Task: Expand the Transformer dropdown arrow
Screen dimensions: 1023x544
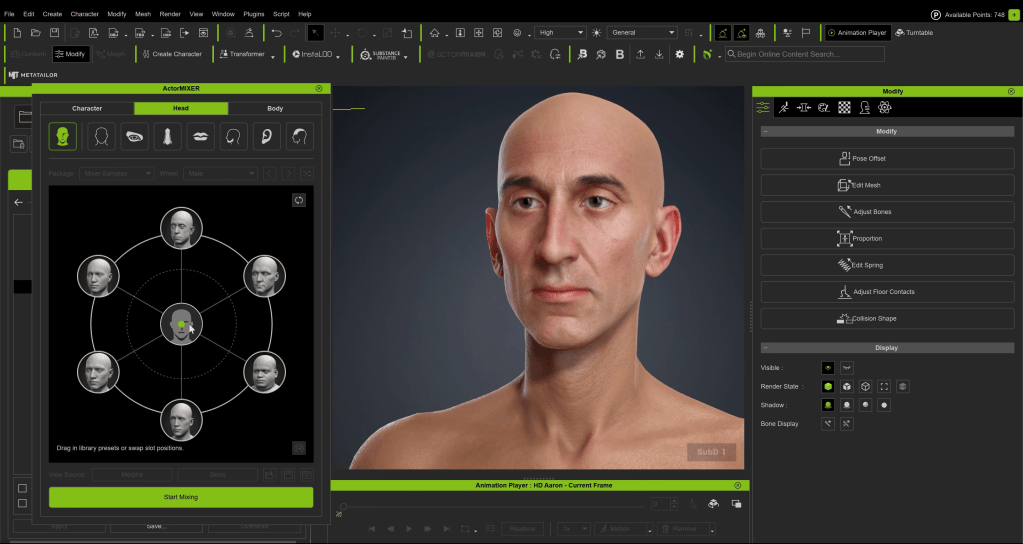Action: tap(273, 57)
